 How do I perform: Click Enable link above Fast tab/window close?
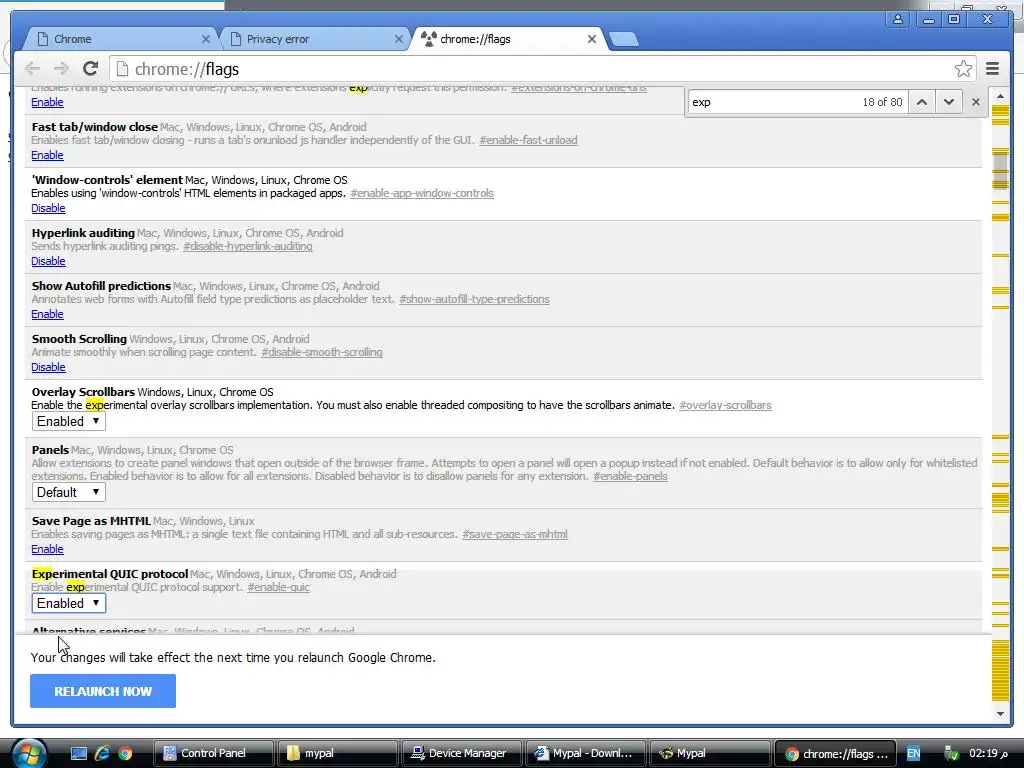47,103
